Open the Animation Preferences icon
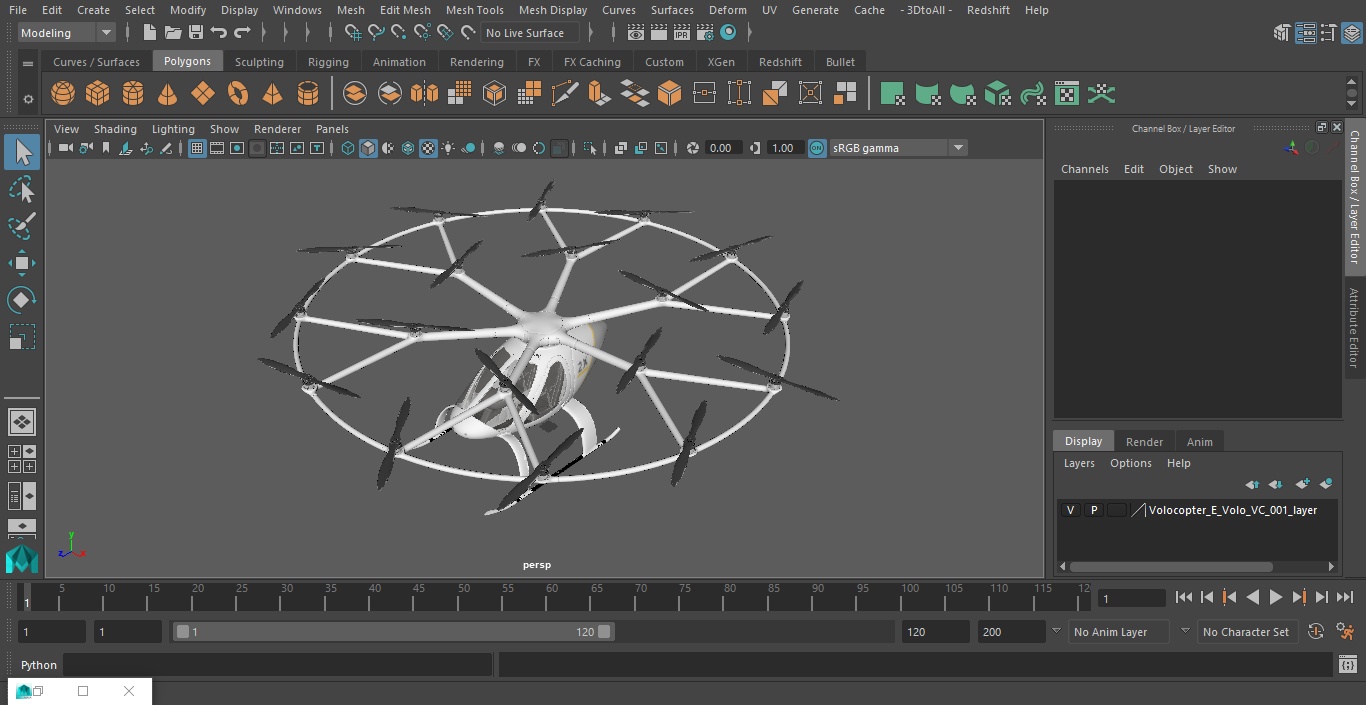Viewport: 1366px width, 705px height. click(x=1345, y=632)
